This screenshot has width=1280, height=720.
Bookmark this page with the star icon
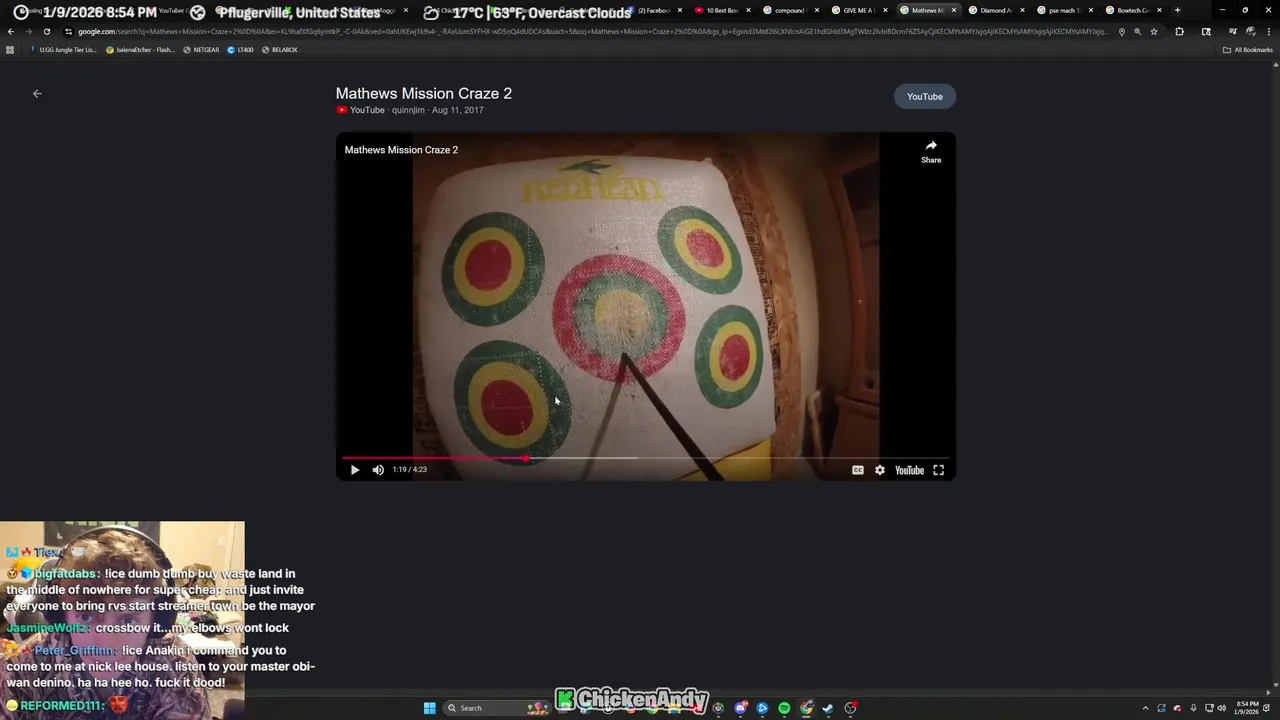1154,31
